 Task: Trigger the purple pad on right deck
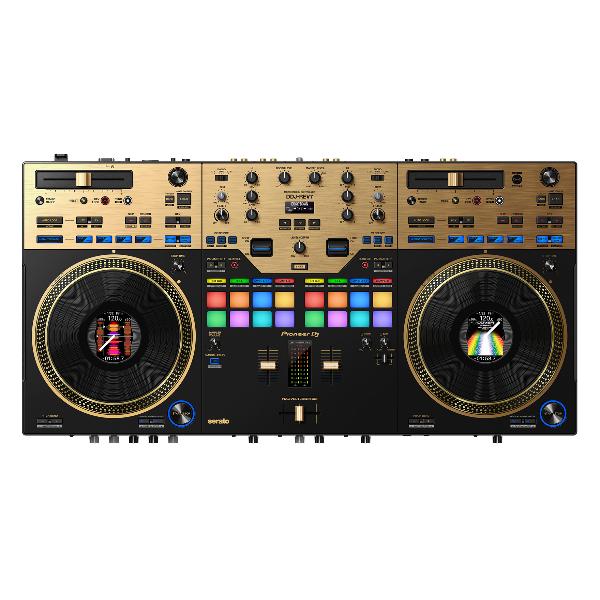coord(383,319)
